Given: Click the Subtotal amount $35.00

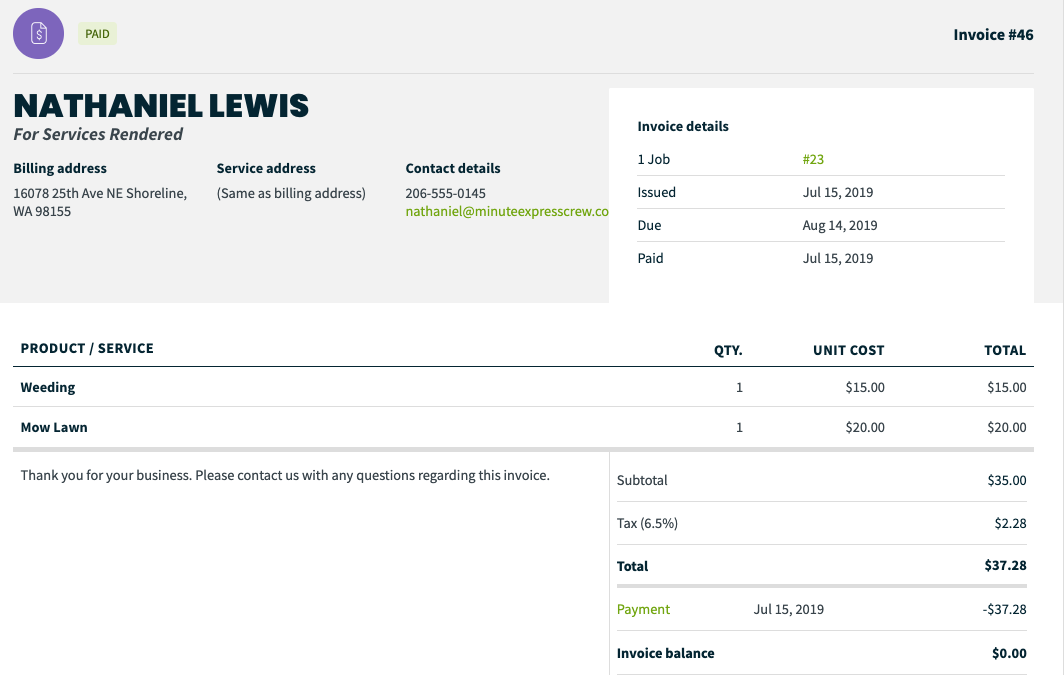Looking at the screenshot, I should pos(1006,480).
